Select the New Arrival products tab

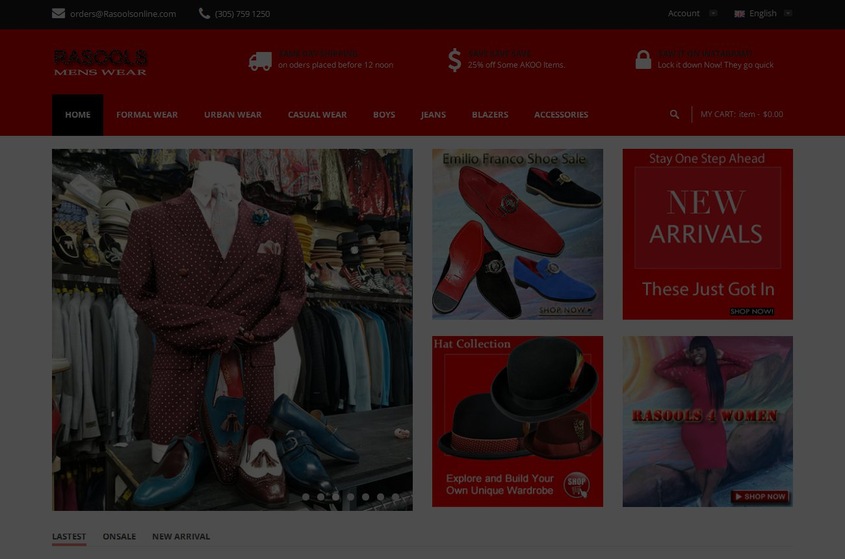(x=181, y=536)
